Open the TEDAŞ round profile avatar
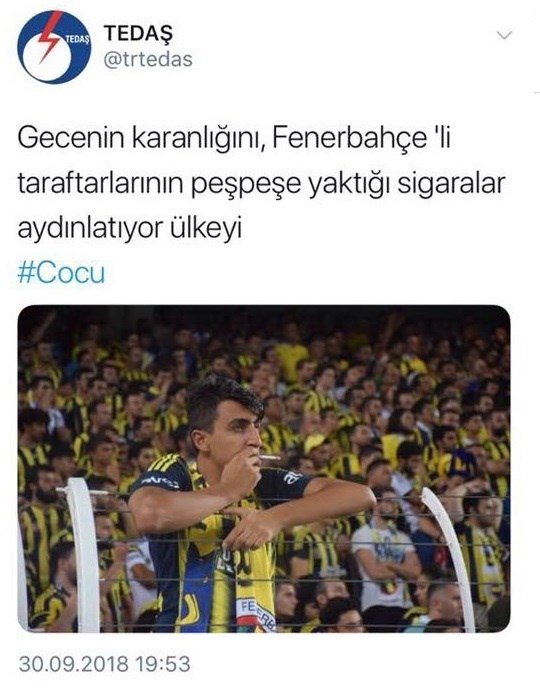The width and height of the screenshot is (540, 692). [54, 47]
